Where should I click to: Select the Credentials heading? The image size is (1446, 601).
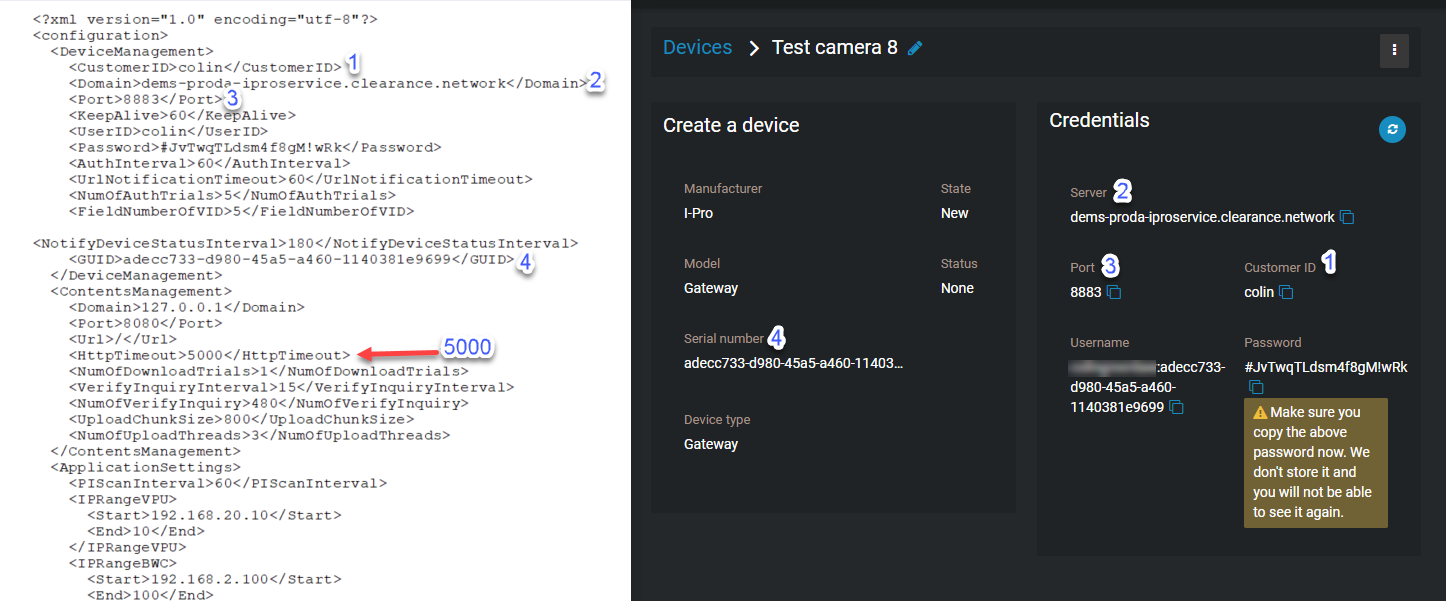pyautogui.click(x=1099, y=120)
